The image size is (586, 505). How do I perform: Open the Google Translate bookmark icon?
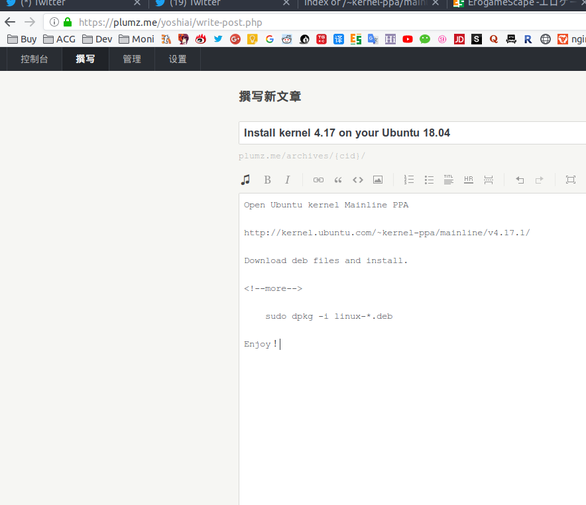pyautogui.click(x=373, y=39)
